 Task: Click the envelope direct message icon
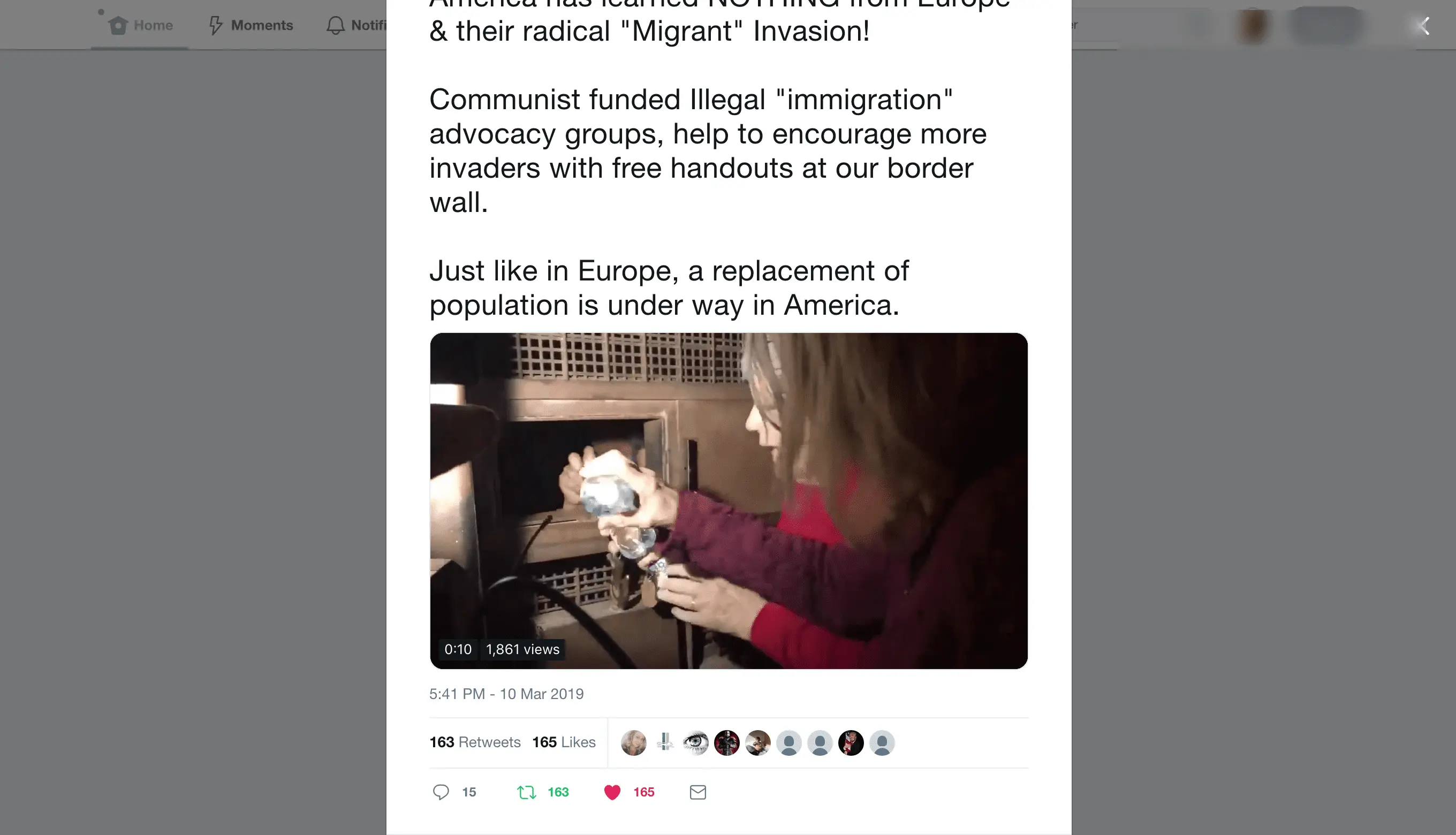[697, 793]
